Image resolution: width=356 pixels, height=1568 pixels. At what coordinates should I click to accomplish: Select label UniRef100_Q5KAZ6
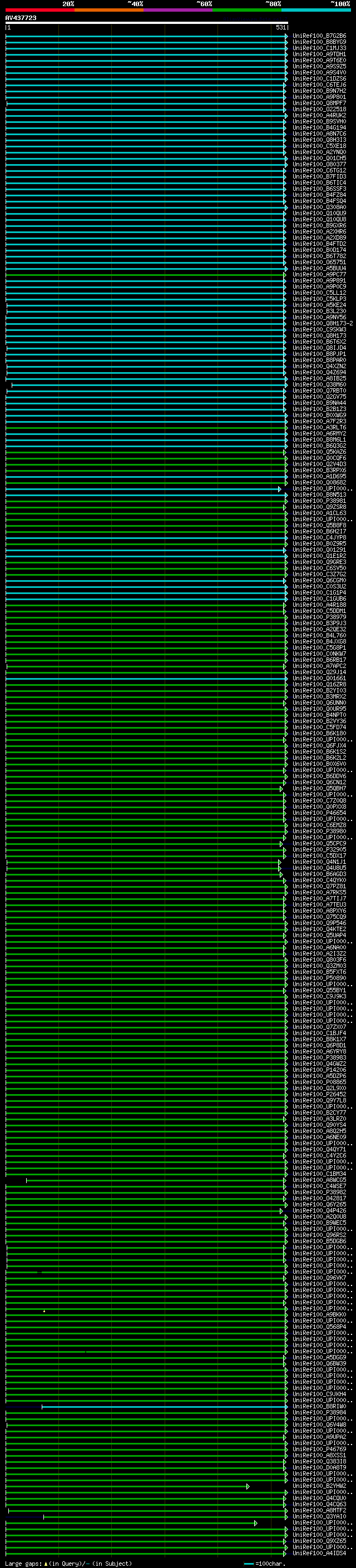[319, 452]
